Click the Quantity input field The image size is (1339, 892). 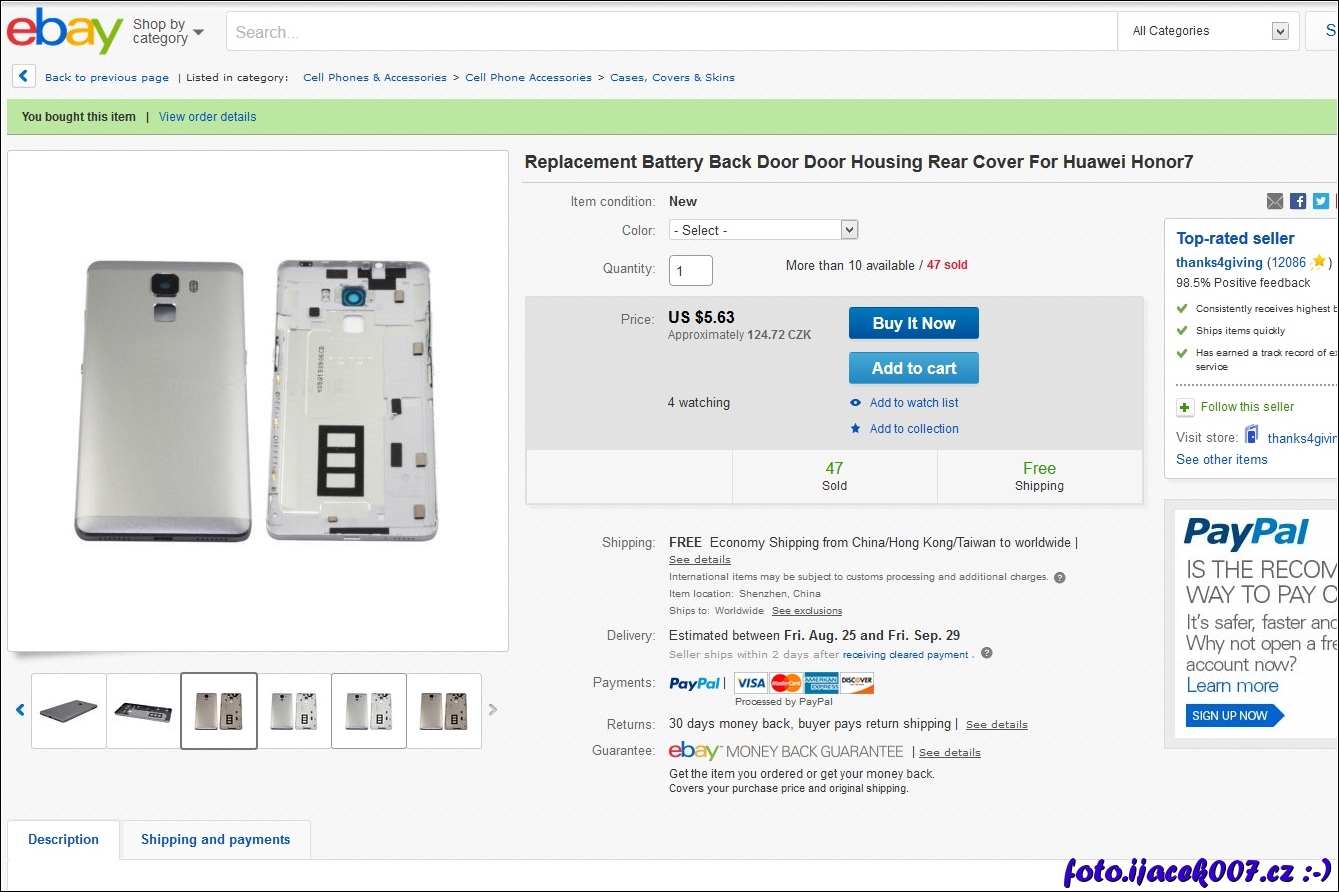click(x=690, y=270)
